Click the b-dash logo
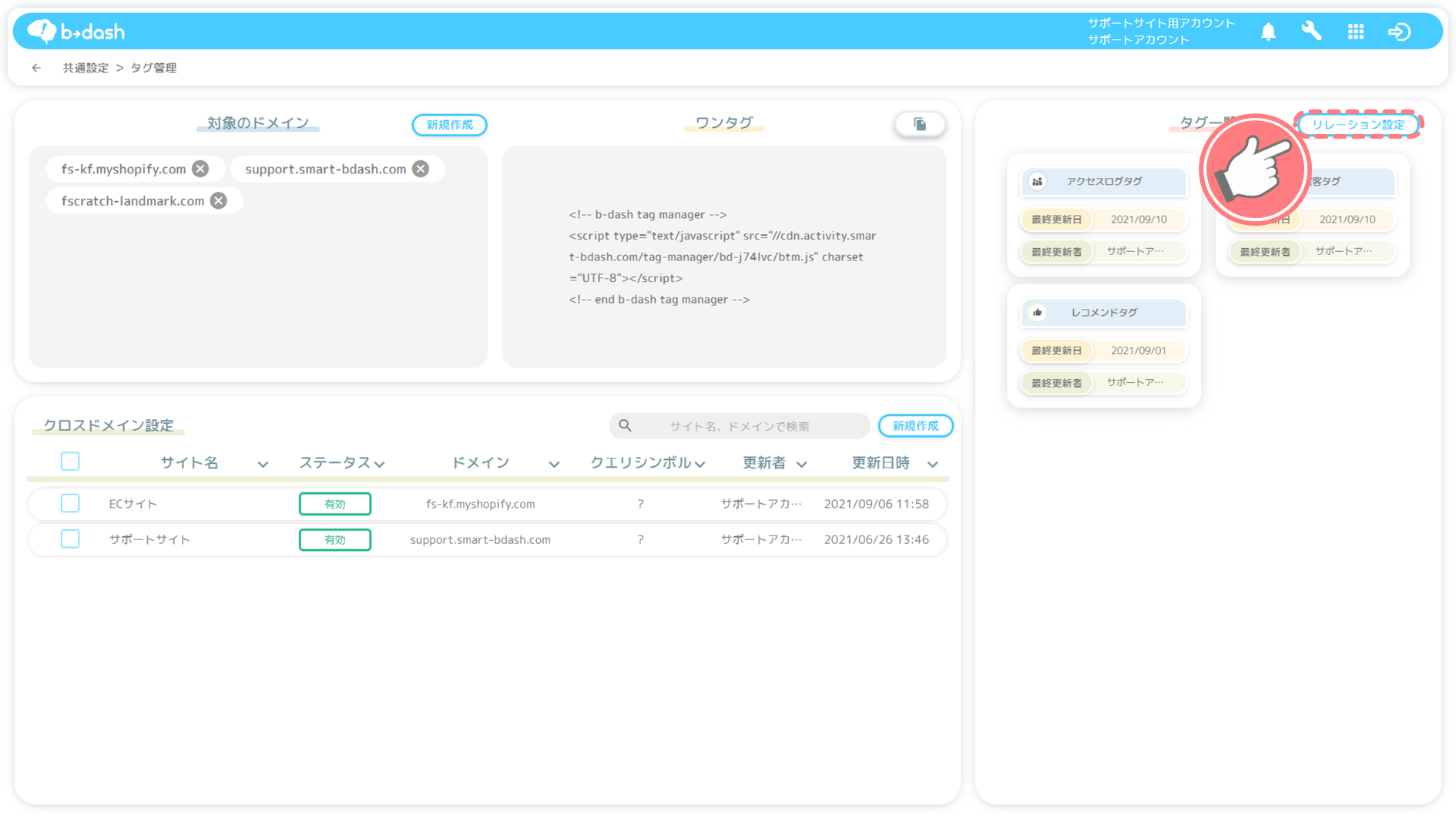Viewport: 1456px width, 819px height. click(75, 32)
